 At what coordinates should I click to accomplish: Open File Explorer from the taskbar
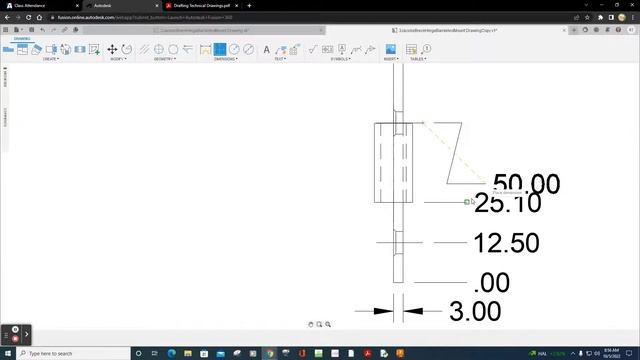click(x=188, y=353)
